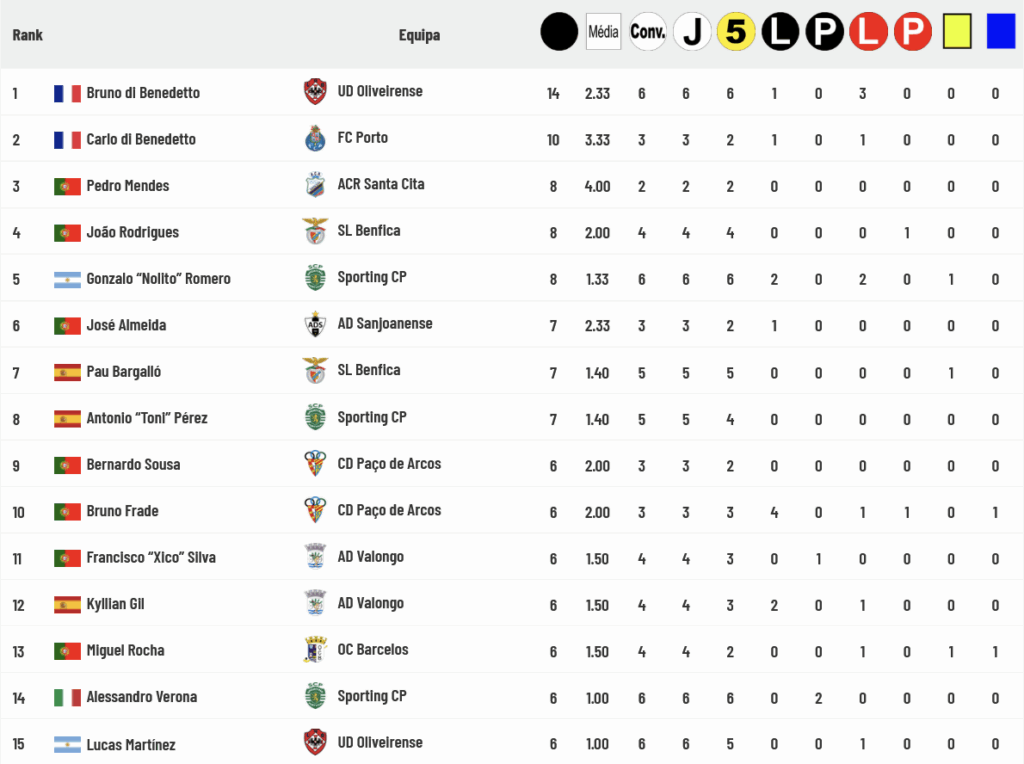Viewport: 1024px width, 764px height.
Task: Open the CD Paço de Arcos link for Bernardo Sousa
Action: [389, 464]
